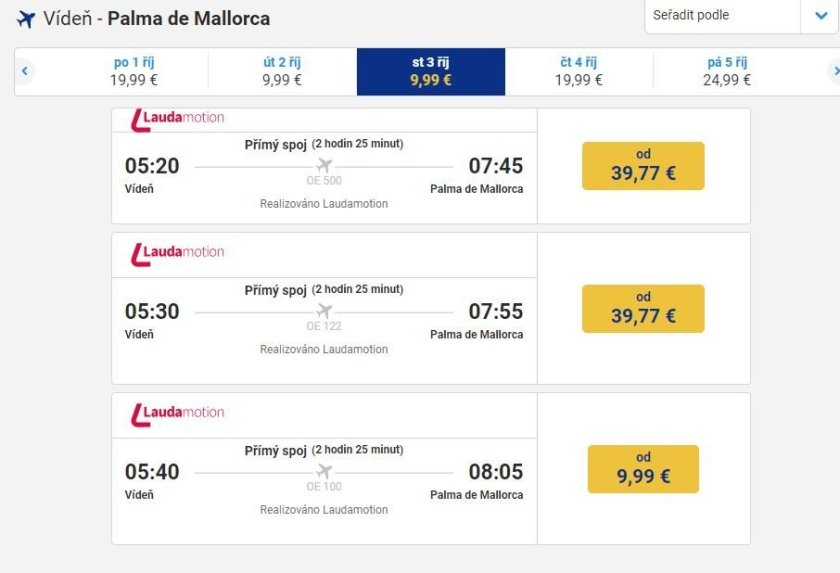Click the next dates right arrow
Screen dimensions: 840x573
click(834, 71)
